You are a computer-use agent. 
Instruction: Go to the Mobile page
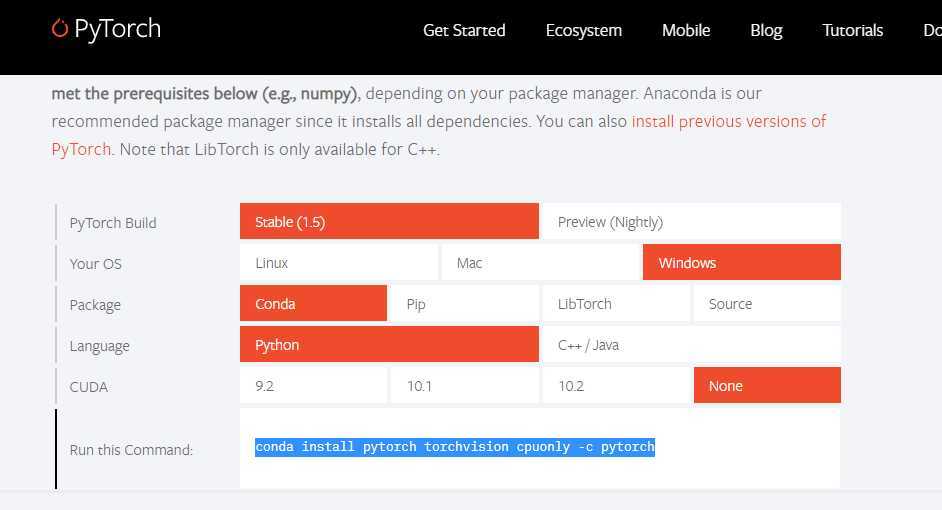685,30
